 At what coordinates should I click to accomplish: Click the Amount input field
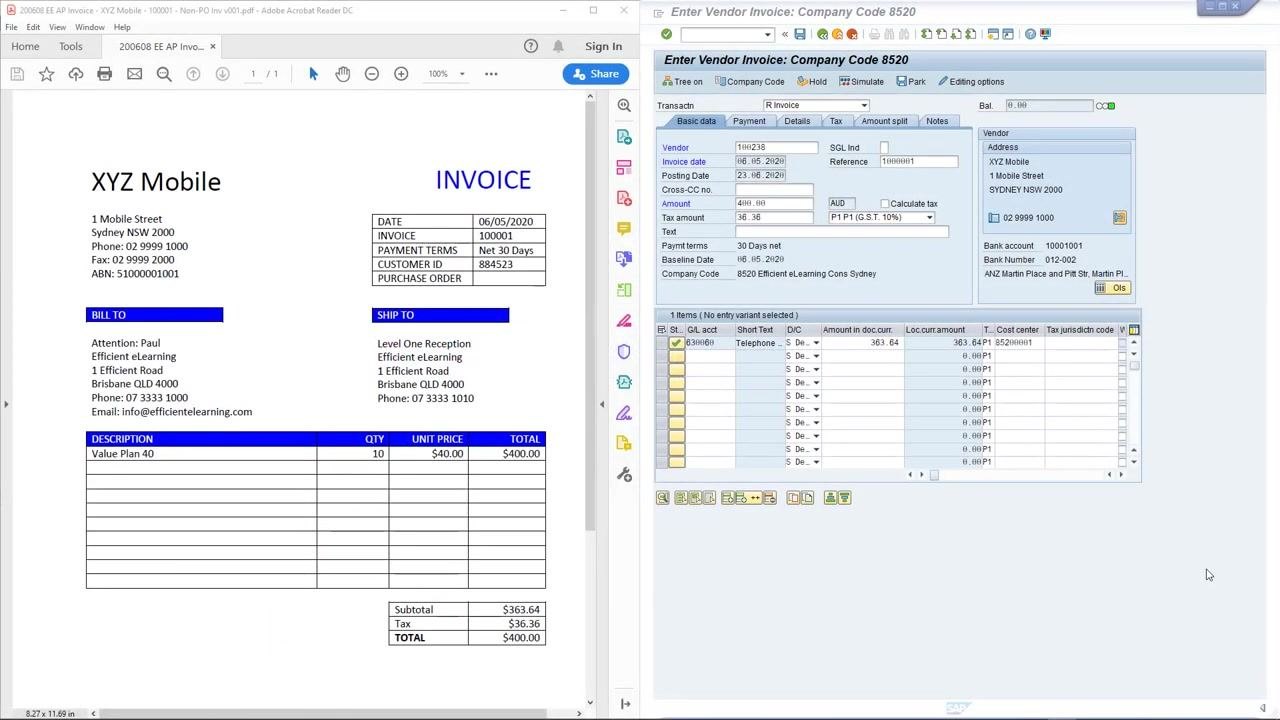pos(775,204)
